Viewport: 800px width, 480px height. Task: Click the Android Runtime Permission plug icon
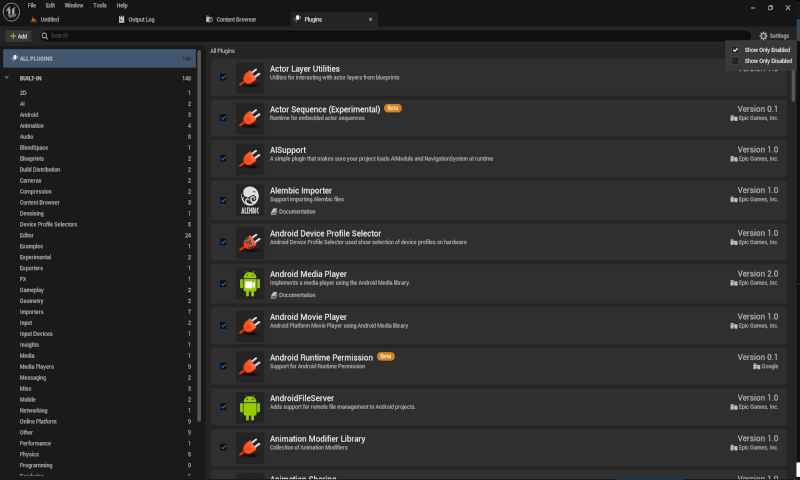click(250, 366)
